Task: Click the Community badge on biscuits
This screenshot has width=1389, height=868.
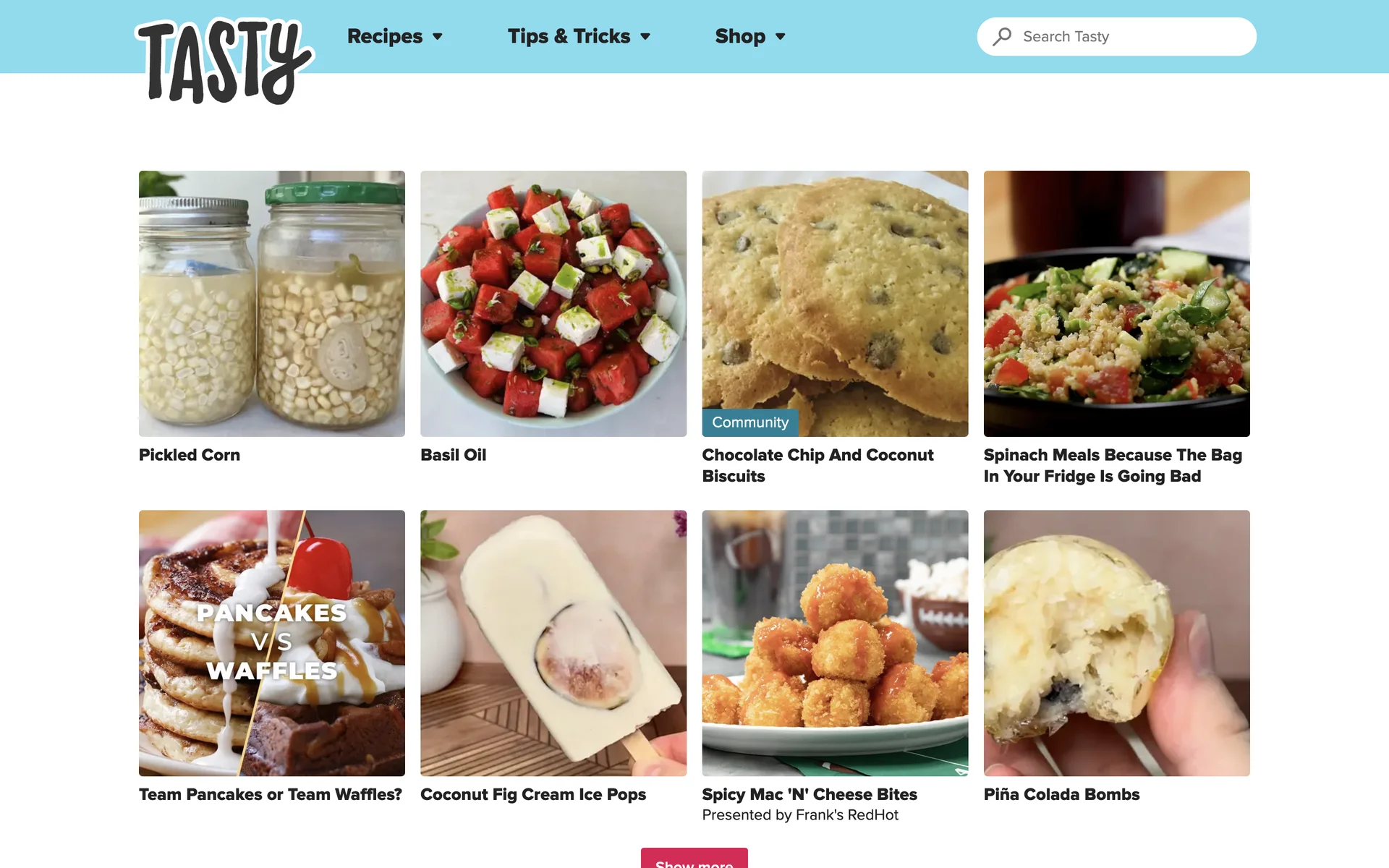Action: [750, 422]
